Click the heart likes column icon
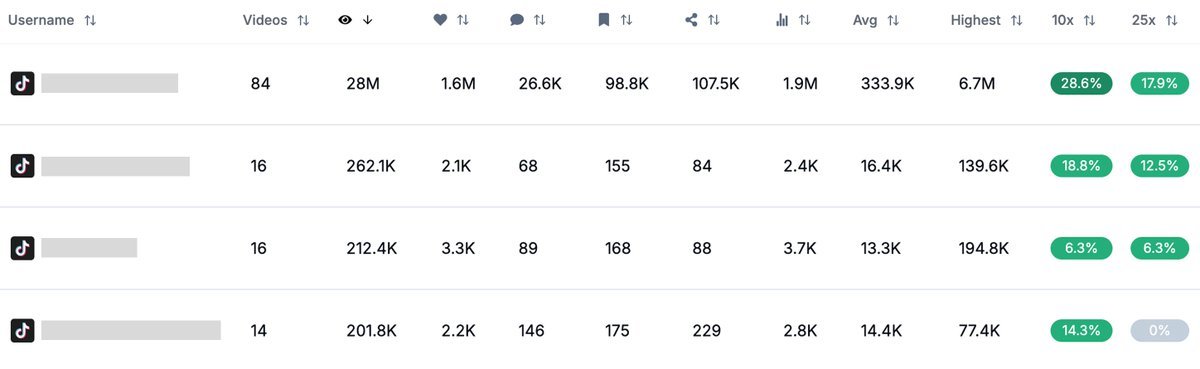The image size is (1200, 369). tap(440, 20)
